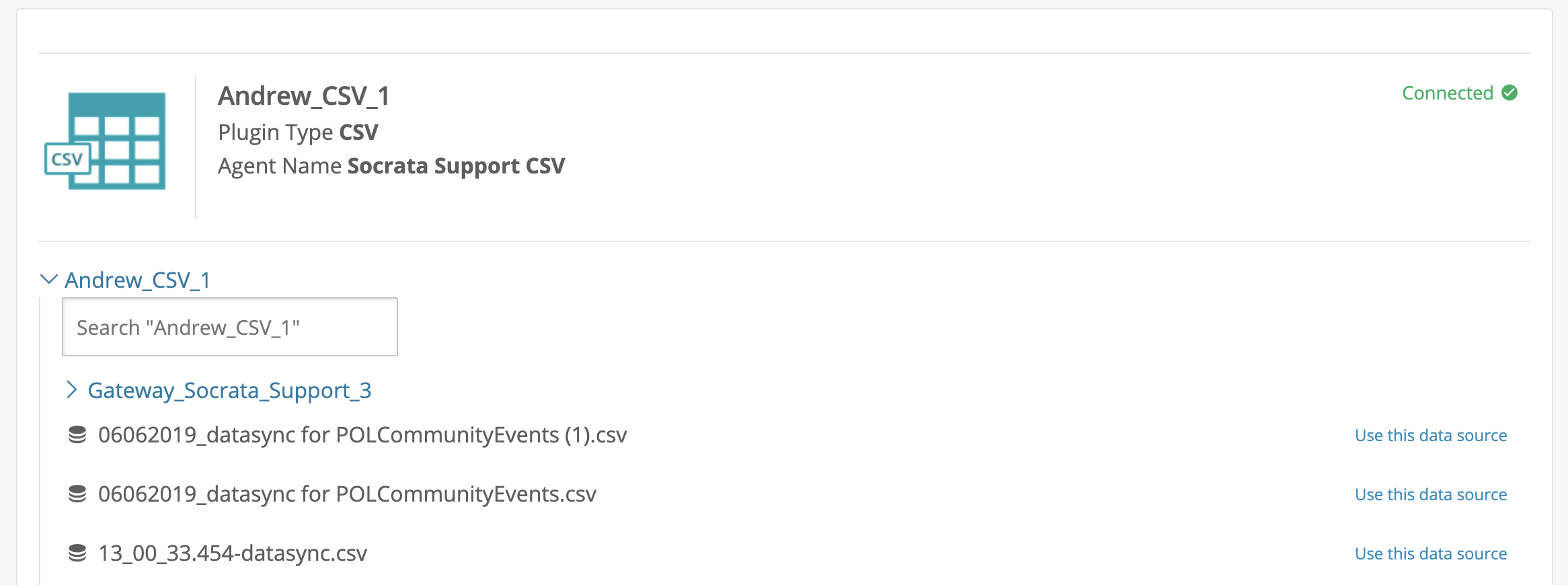Click the Agent Name Socrata Support CSV
This screenshot has width=1568, height=585.
click(391, 166)
